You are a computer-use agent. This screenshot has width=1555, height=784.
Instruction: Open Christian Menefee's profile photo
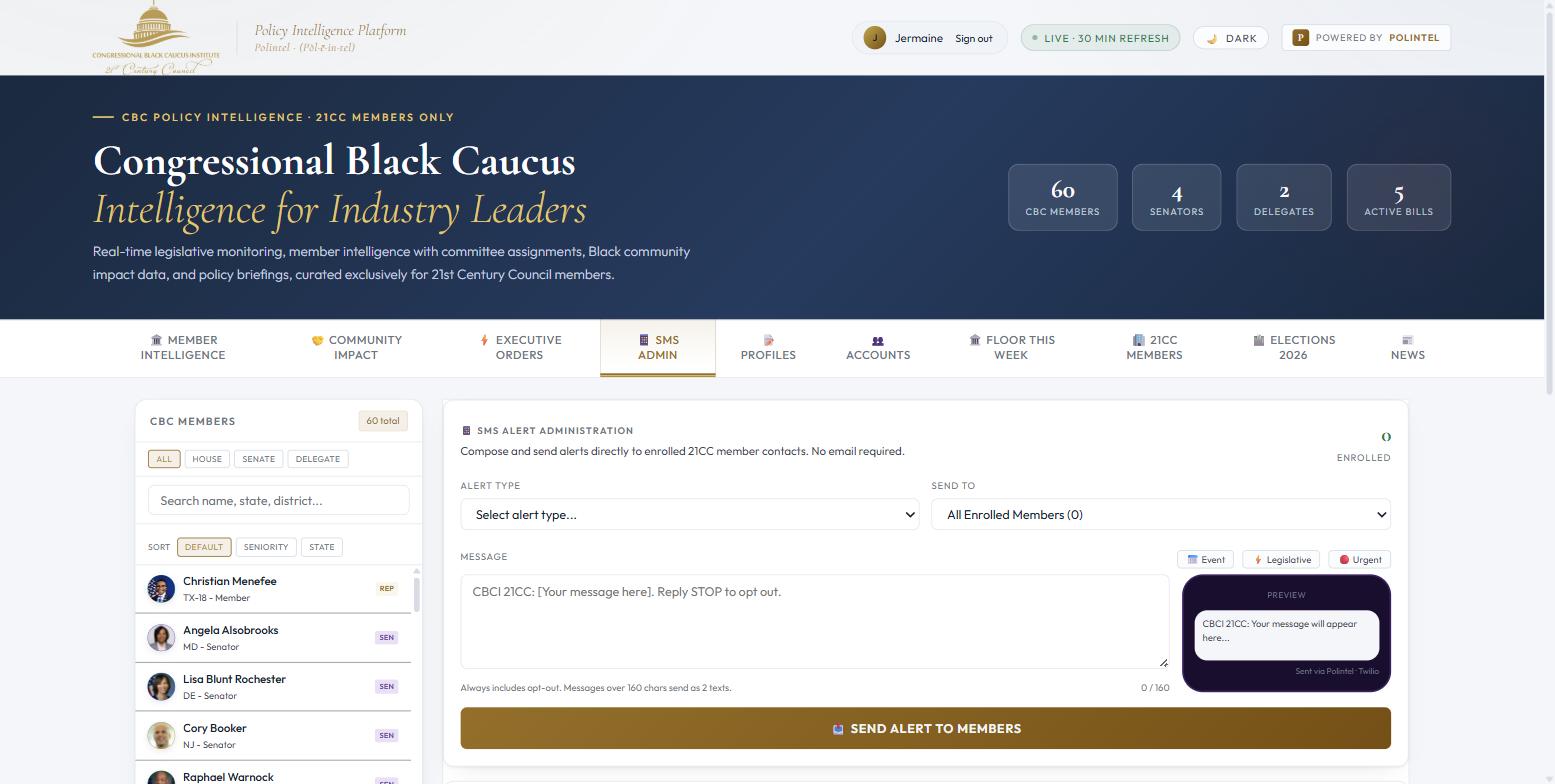point(161,589)
